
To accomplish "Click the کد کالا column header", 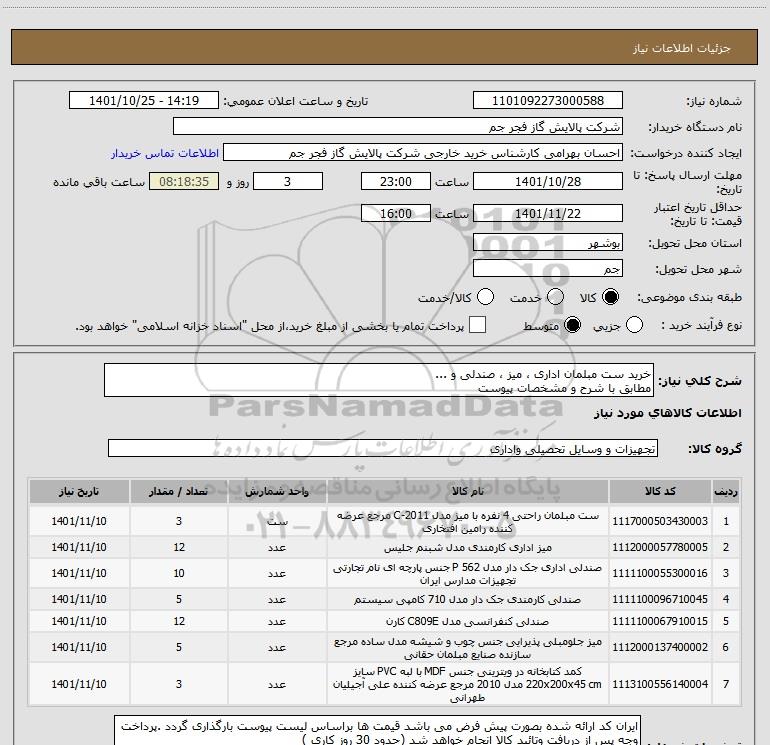I will pos(660,492).
